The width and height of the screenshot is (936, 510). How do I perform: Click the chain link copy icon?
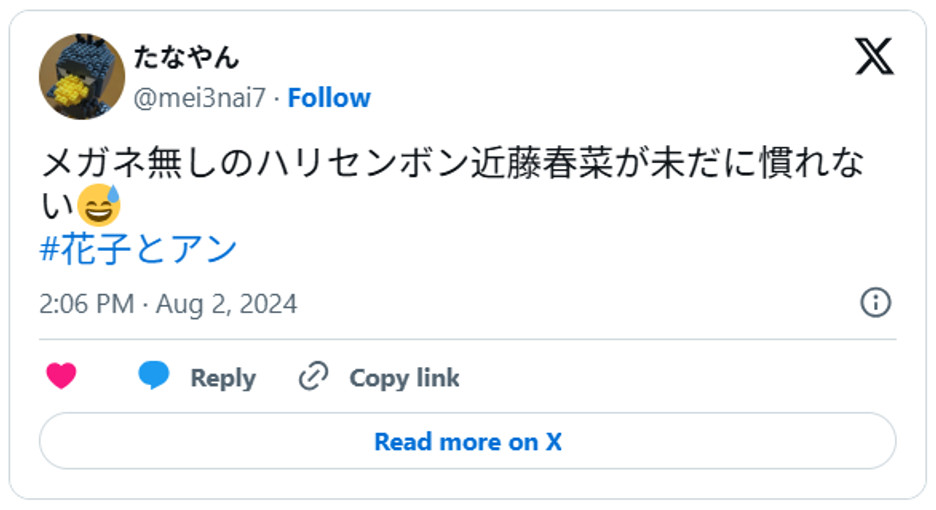[314, 377]
